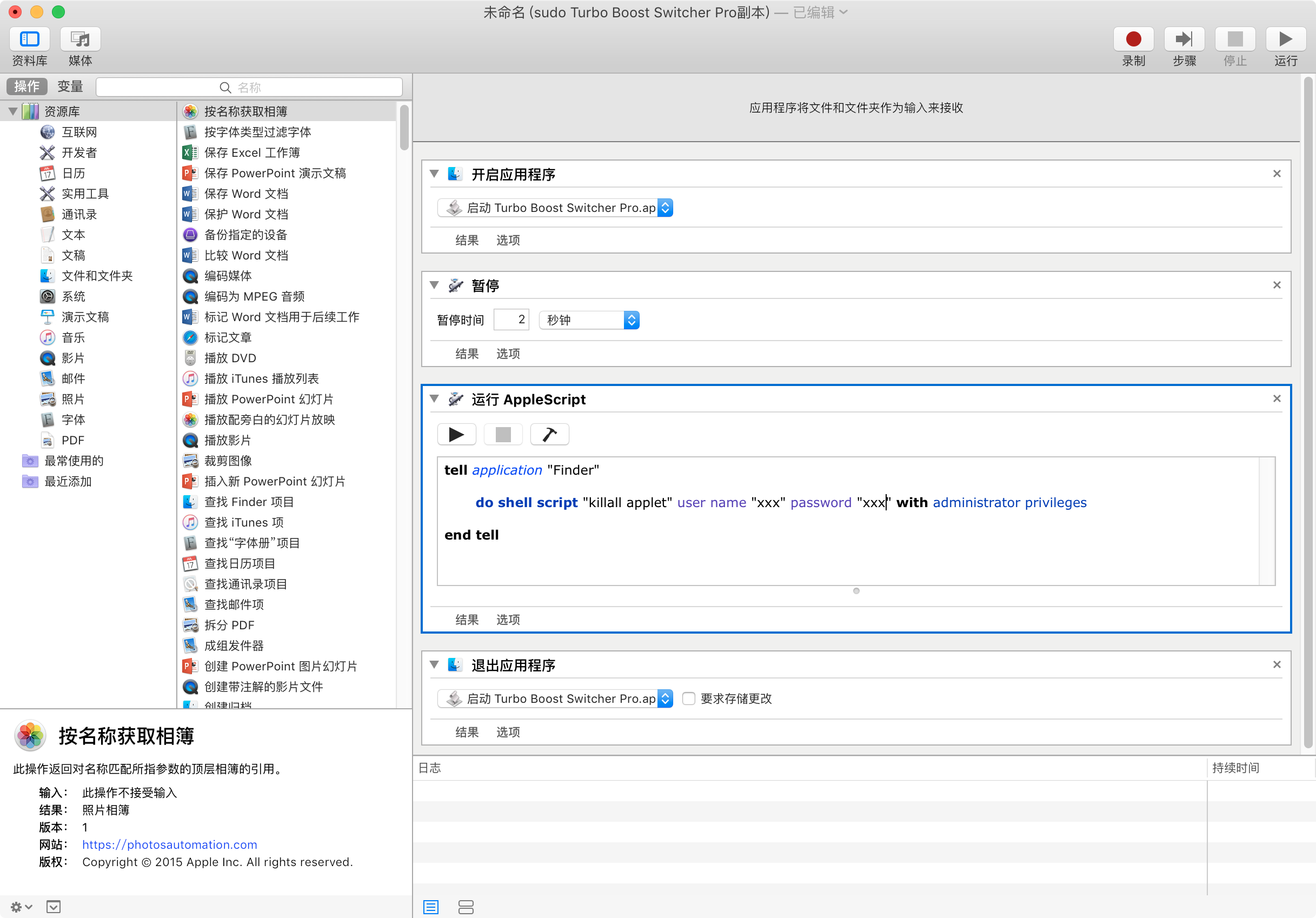Collapse the 开启应用程序 action
1316x918 pixels.
coord(435,174)
